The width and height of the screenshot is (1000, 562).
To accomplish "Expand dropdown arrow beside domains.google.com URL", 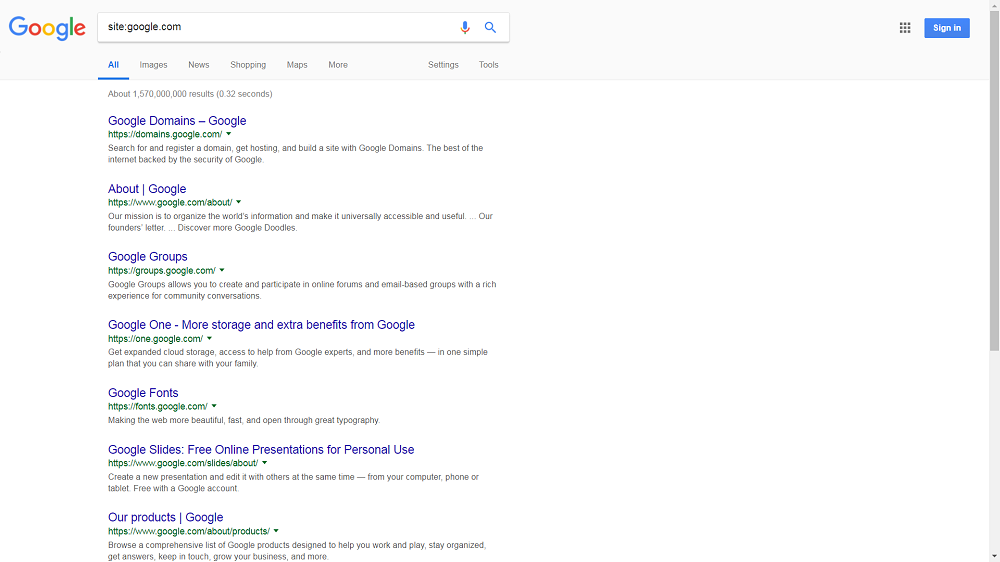I will tap(228, 134).
